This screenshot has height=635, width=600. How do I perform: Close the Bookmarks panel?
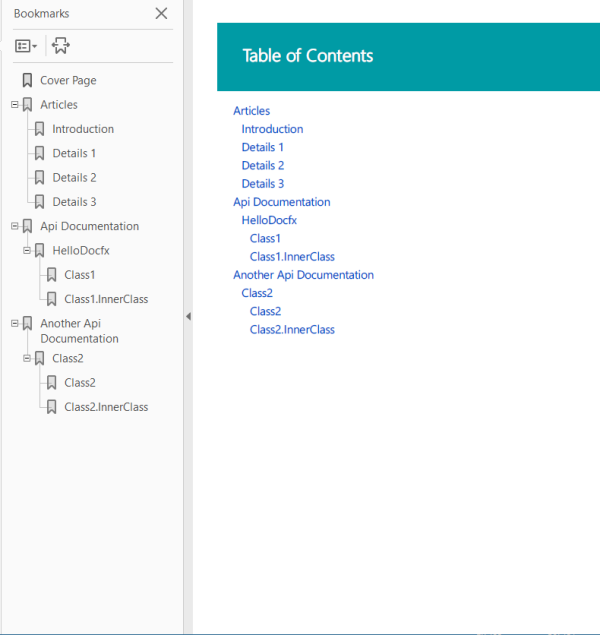(161, 13)
